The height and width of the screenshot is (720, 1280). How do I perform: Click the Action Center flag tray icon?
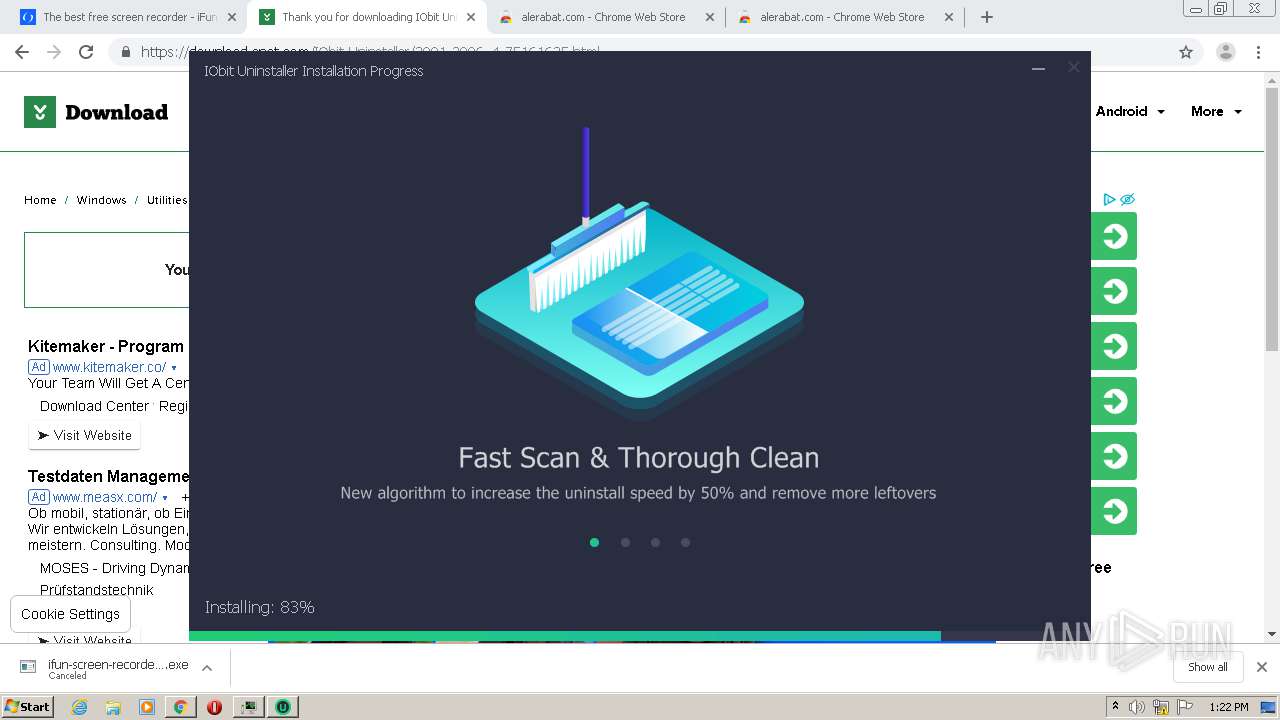pyautogui.click(x=1183, y=707)
